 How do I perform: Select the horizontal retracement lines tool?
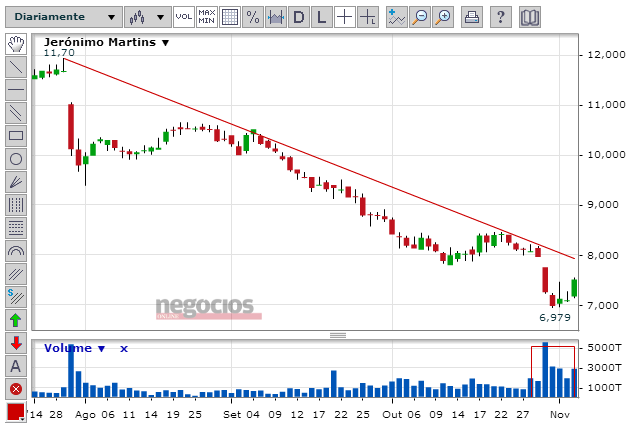(x=16, y=228)
